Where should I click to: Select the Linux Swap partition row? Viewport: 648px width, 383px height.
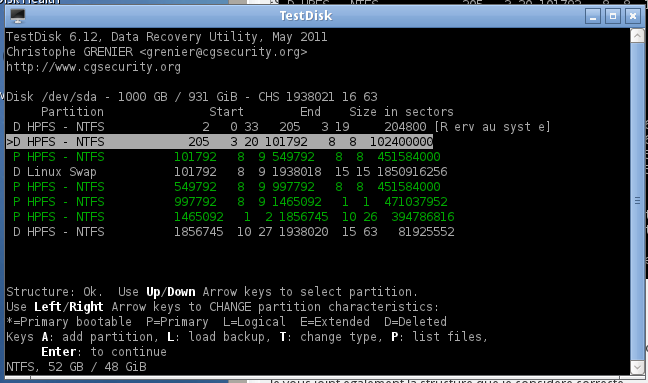tap(230, 172)
